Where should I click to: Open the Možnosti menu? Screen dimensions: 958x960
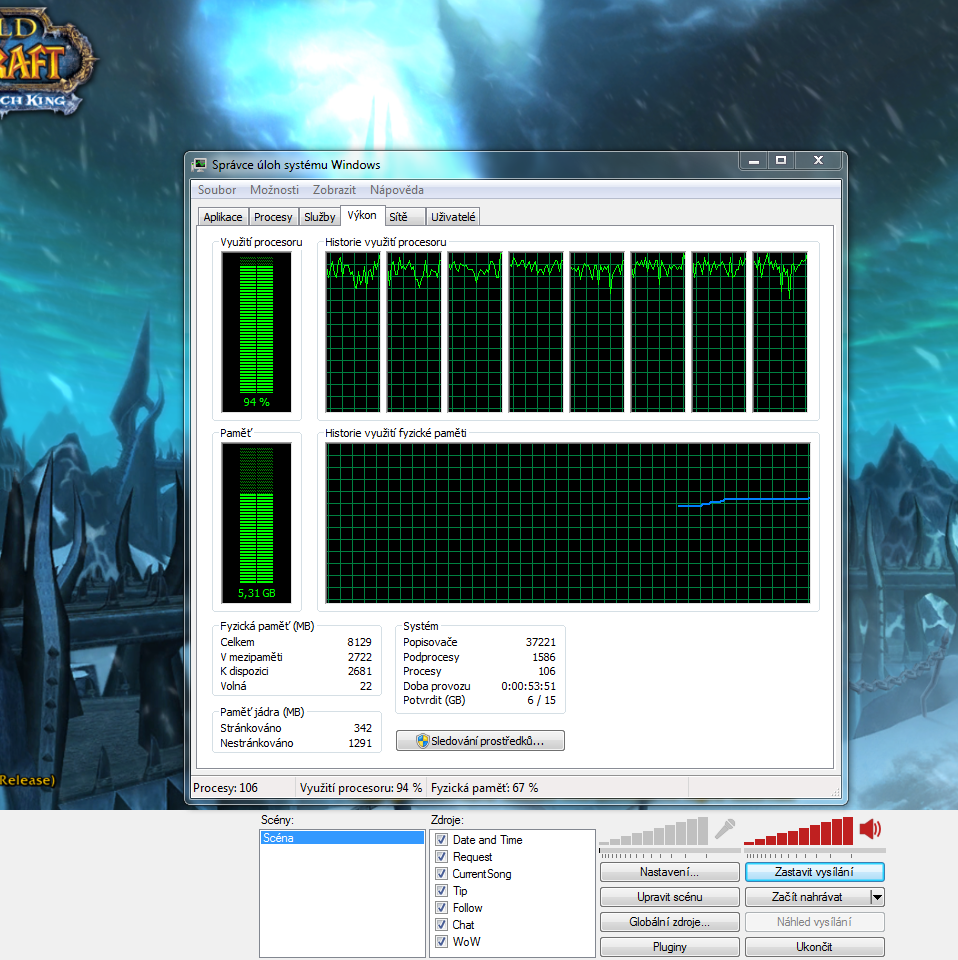tap(274, 190)
